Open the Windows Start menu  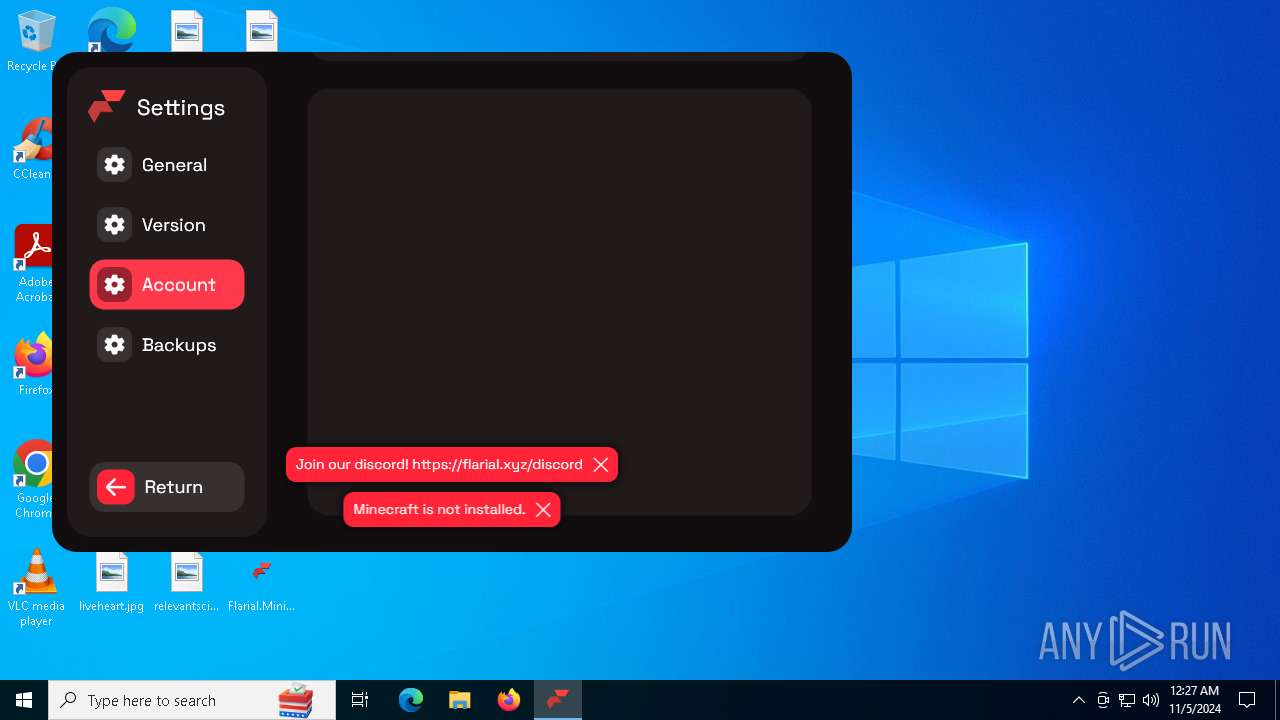[24, 700]
